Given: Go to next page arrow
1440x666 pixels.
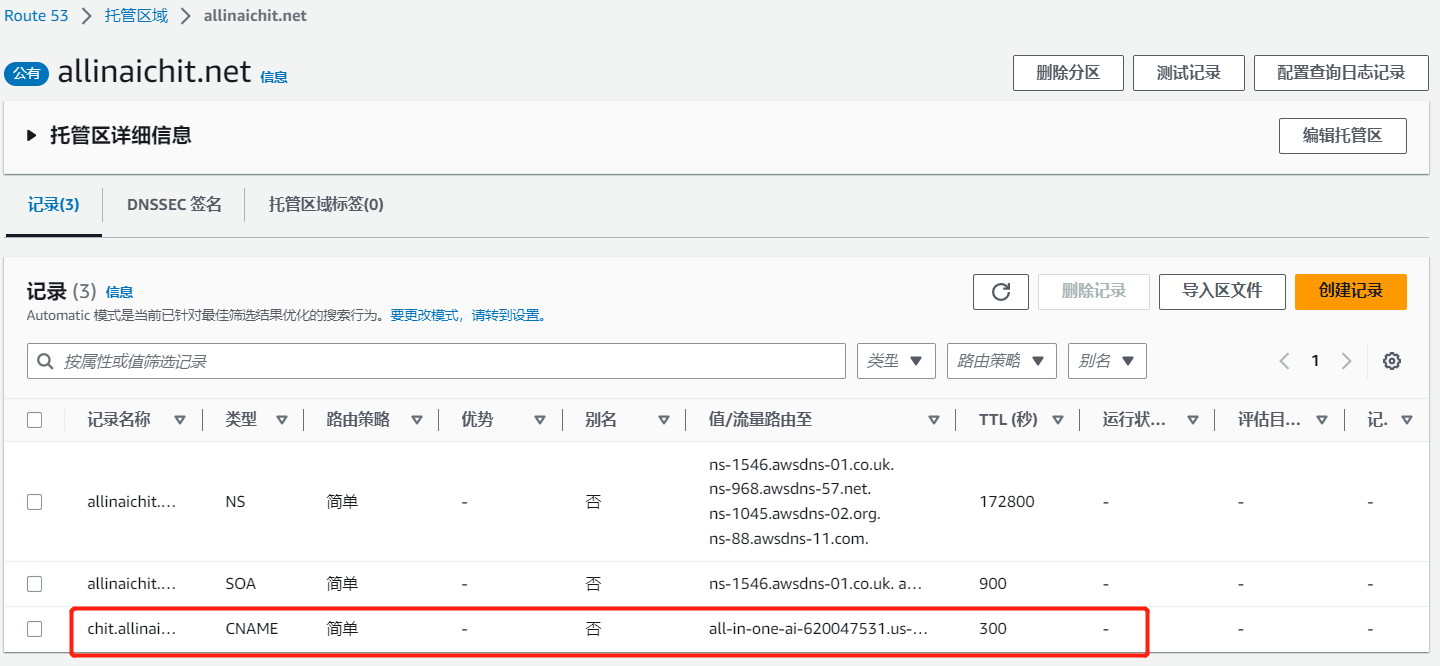Looking at the screenshot, I should [1347, 361].
